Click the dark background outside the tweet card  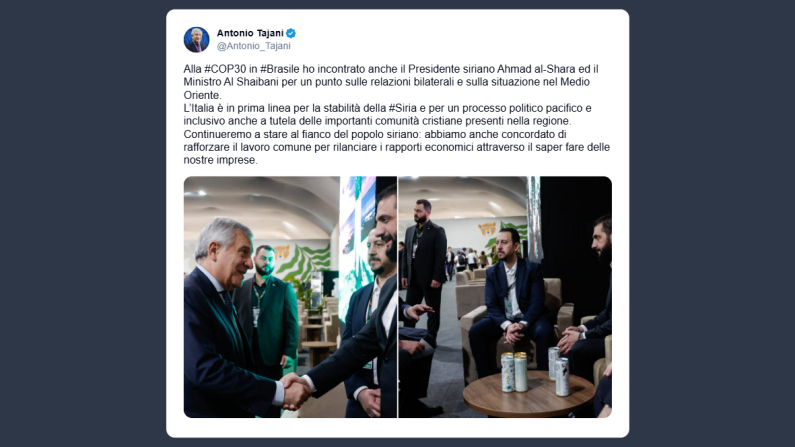[x=81, y=223]
